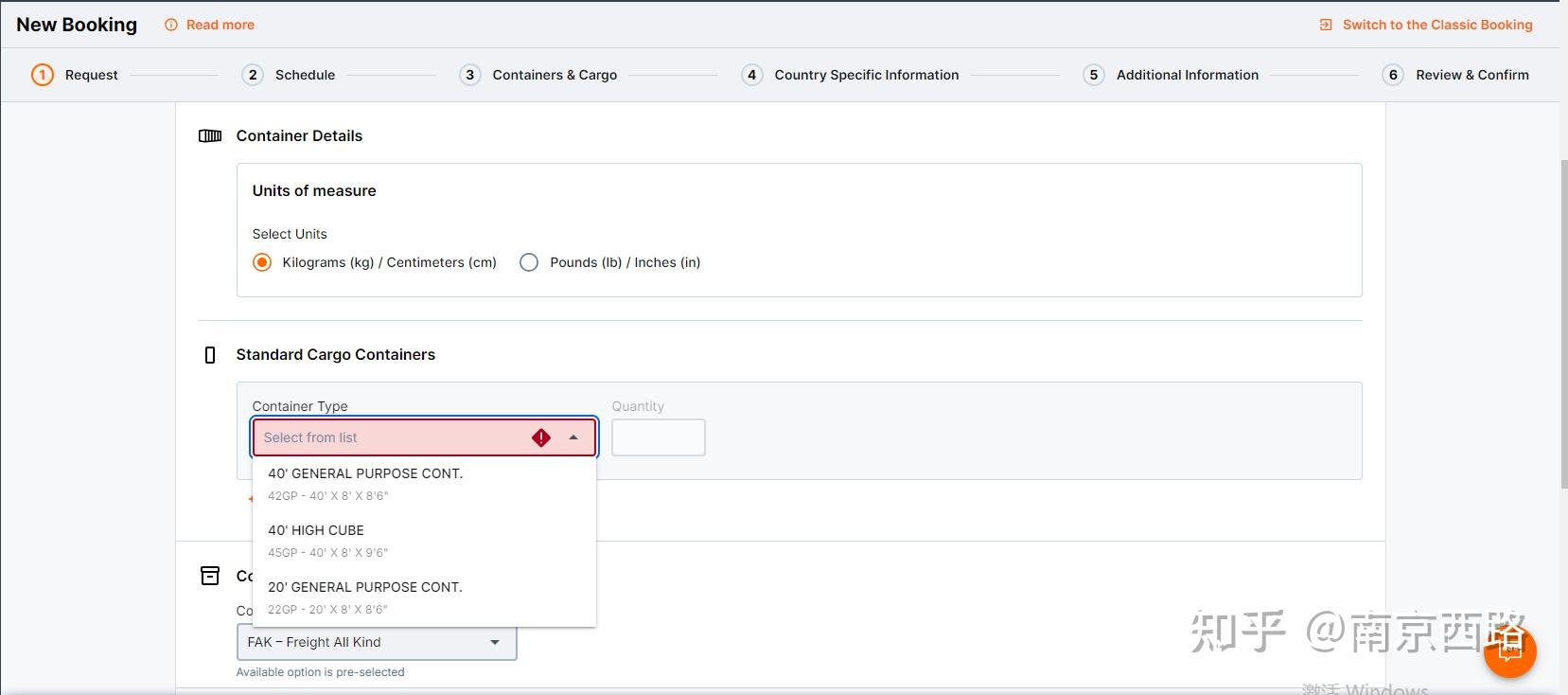Go to the Country Specific Information step label
The height and width of the screenshot is (695, 1568).
pyautogui.click(x=867, y=75)
